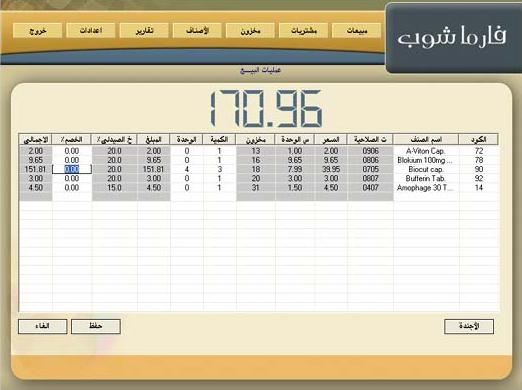Select the A-Viton Cap. item name cell

click(x=426, y=151)
